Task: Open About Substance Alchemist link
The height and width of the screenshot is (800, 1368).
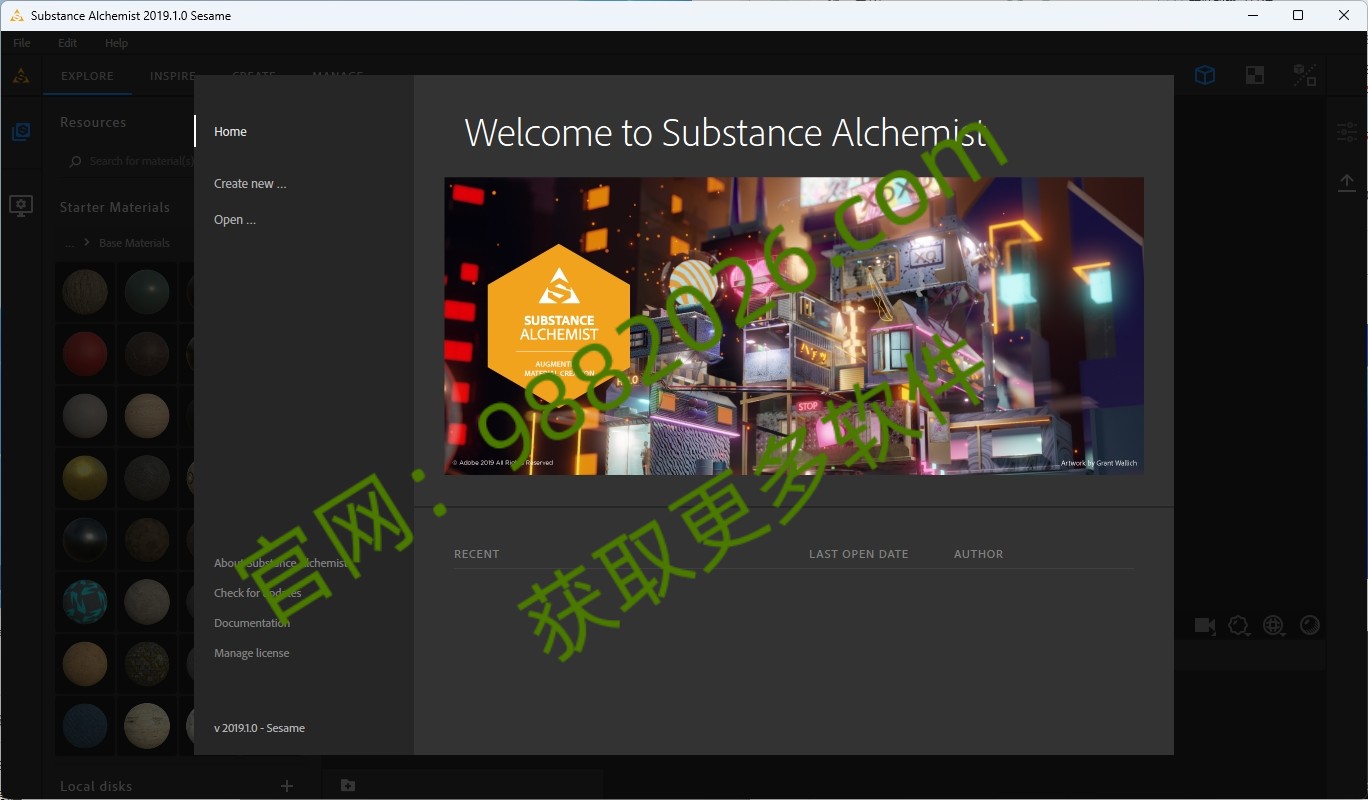Action: click(280, 563)
